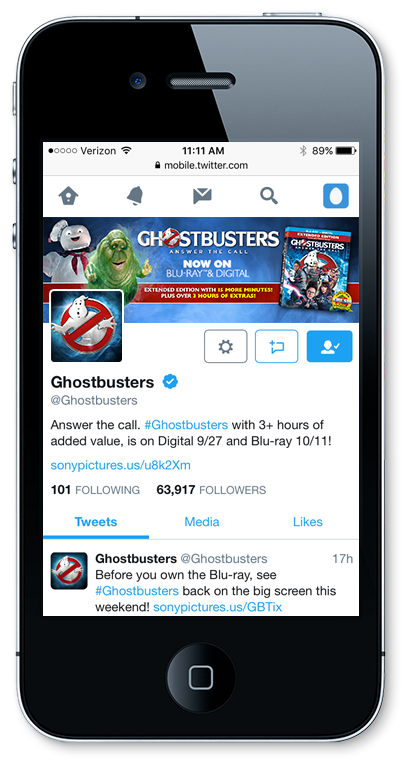The image size is (406, 763).
Task: Click the verified badge beside Ghostbusters
Action: (170, 382)
